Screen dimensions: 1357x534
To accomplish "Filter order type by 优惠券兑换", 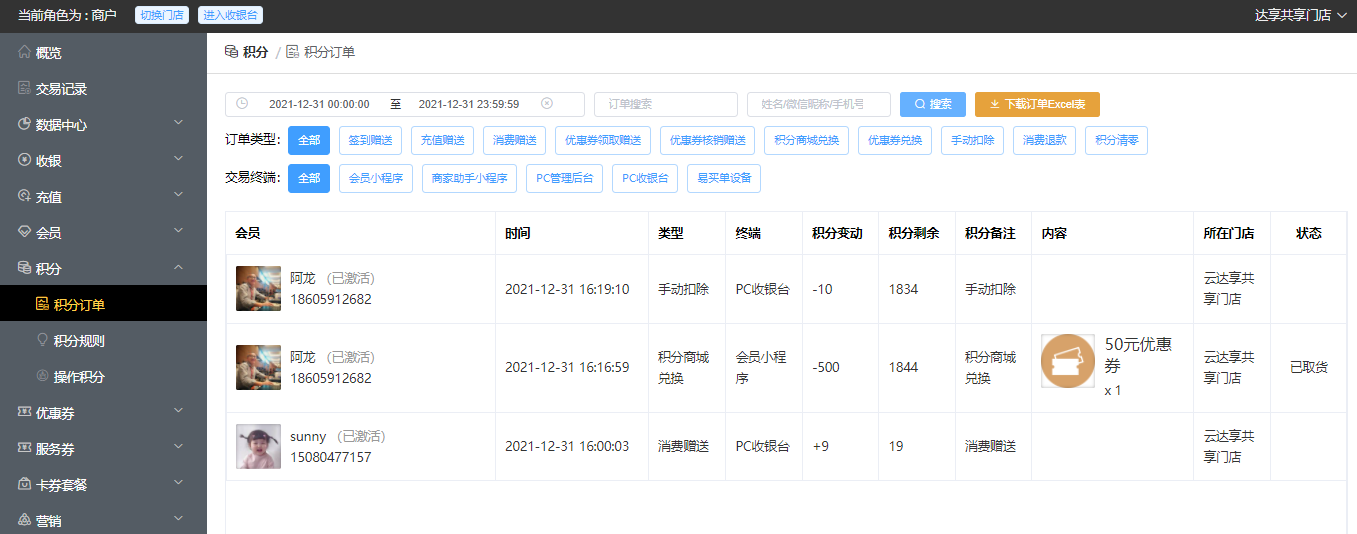I will click(895, 140).
